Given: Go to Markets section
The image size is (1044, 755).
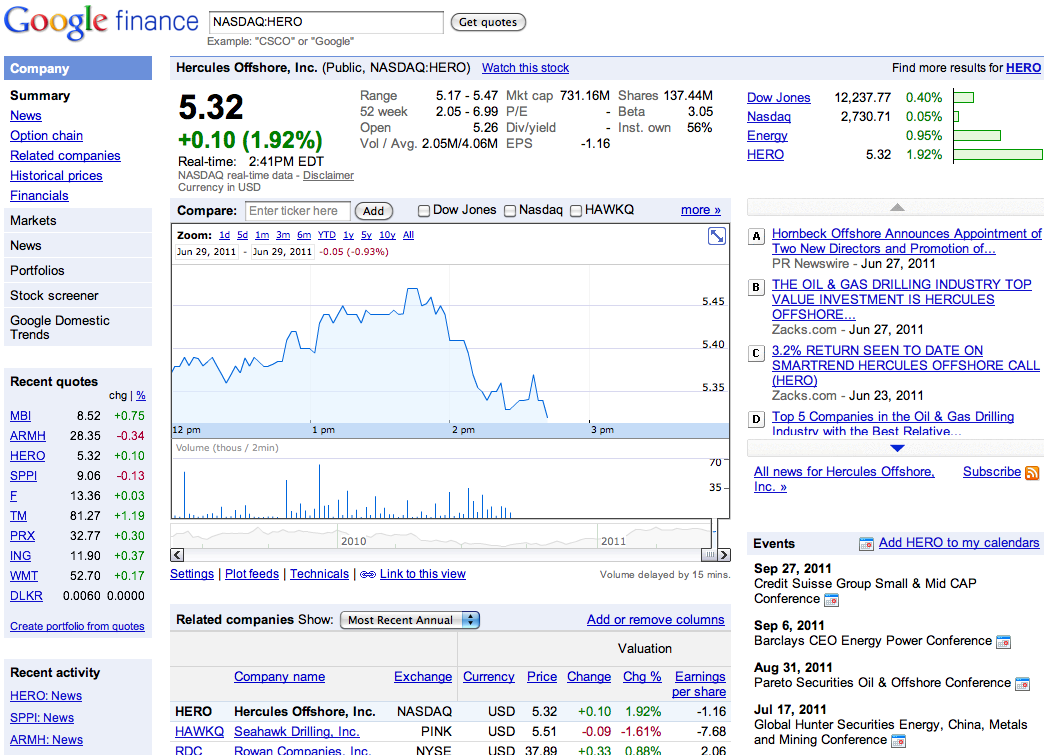Looking at the screenshot, I should coord(78,220).
